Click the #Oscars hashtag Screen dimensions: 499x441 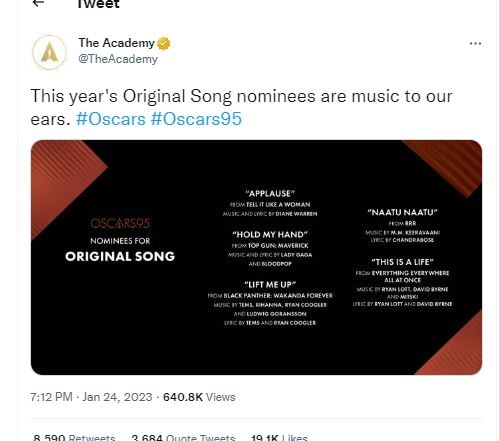[111, 119]
